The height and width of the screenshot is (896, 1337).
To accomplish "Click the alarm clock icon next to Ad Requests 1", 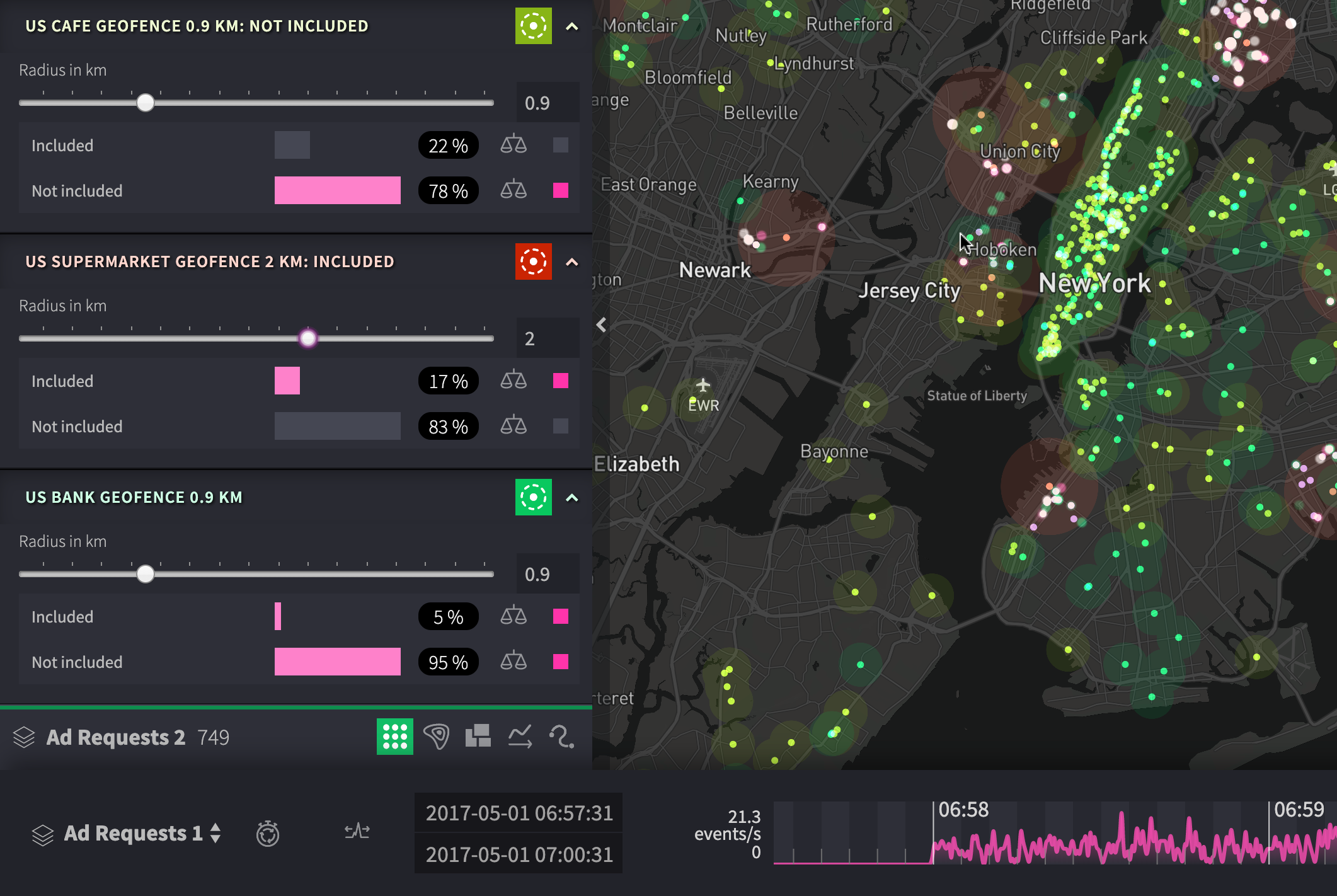I will [268, 833].
